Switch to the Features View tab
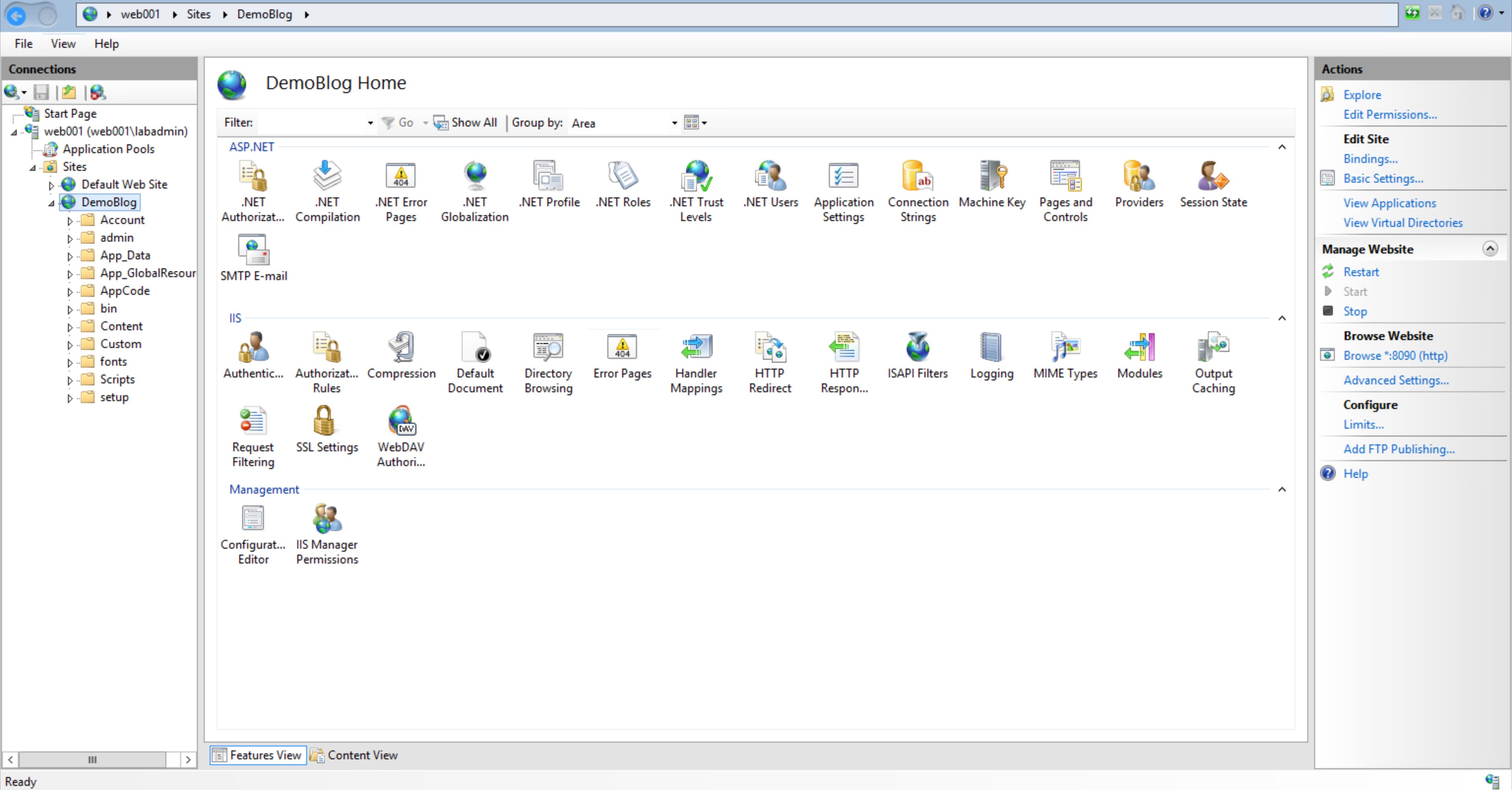Viewport: 1512px width, 790px height. 258,755
